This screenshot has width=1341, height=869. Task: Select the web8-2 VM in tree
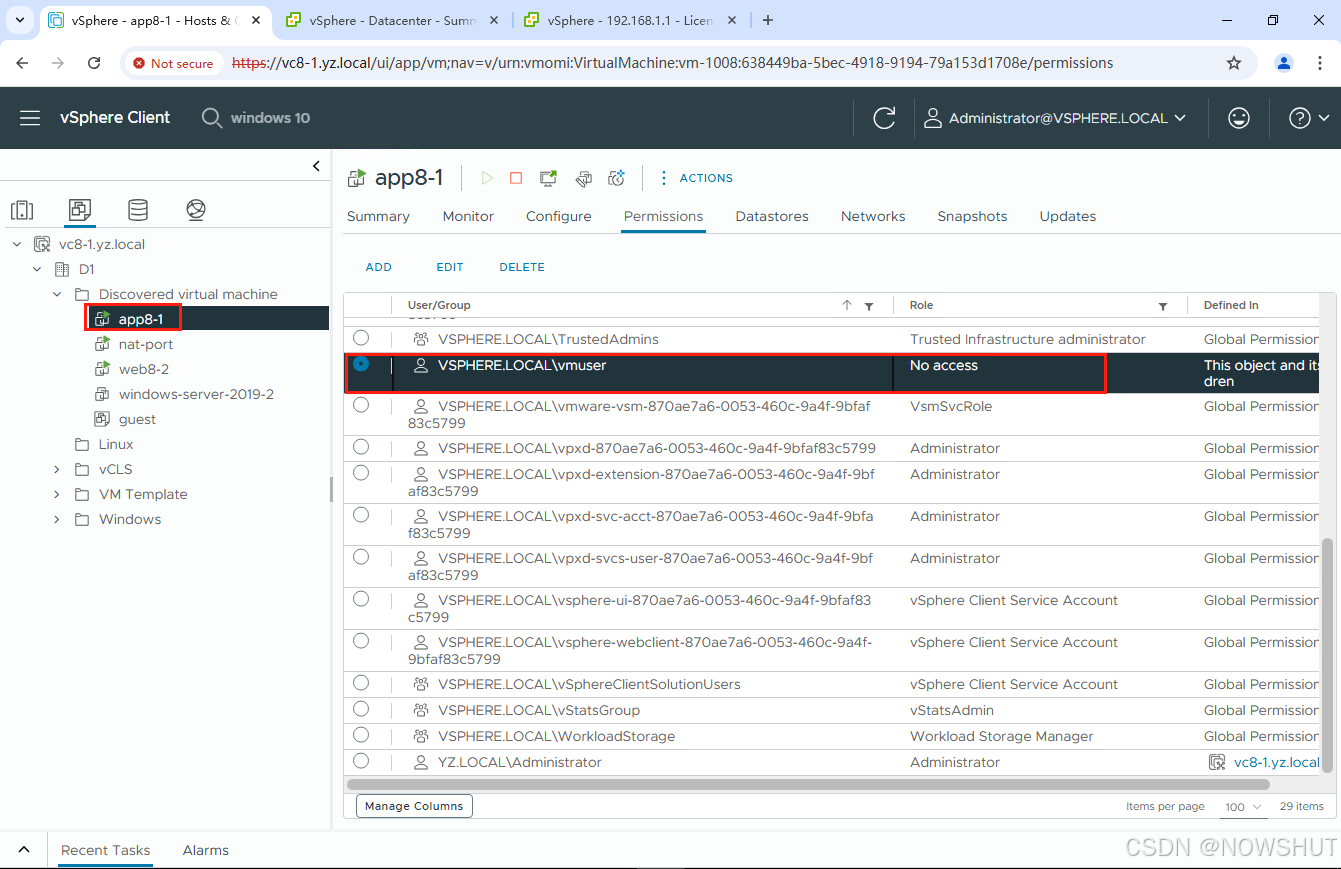(x=143, y=369)
